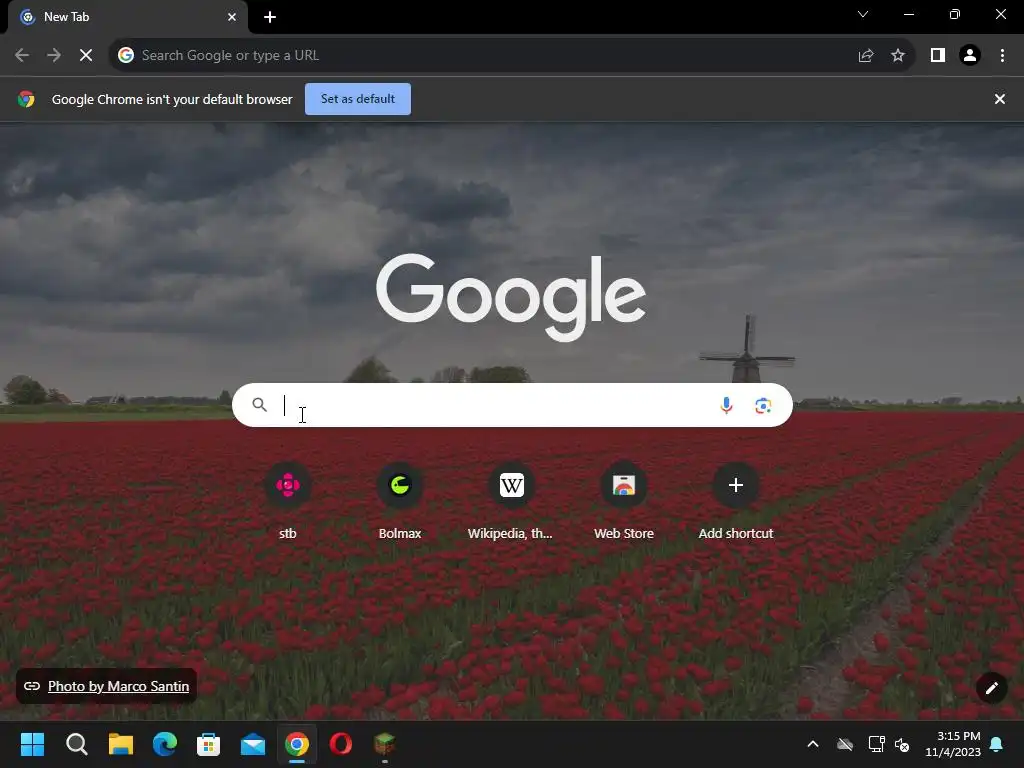Viewport: 1024px width, 768px height.
Task: Open the notifications bell
Action: click(x=997, y=744)
